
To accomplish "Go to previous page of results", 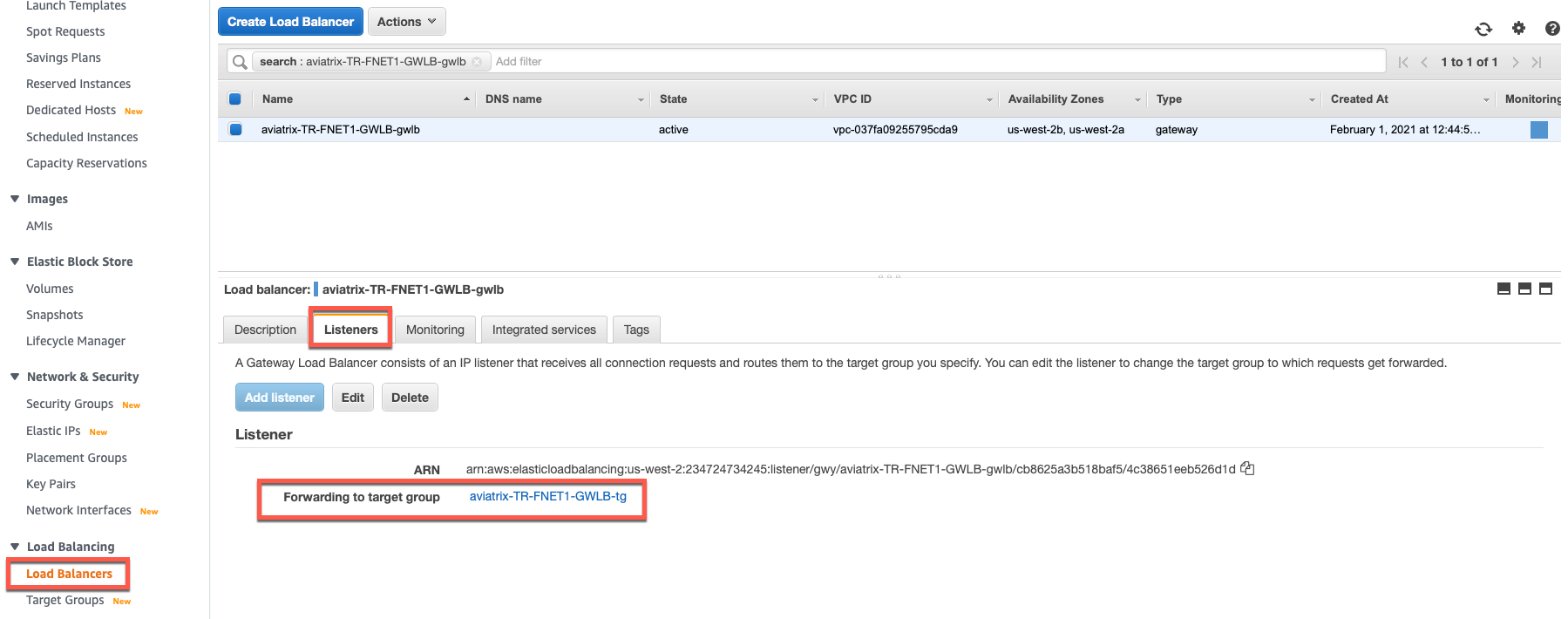I will 1424,62.
